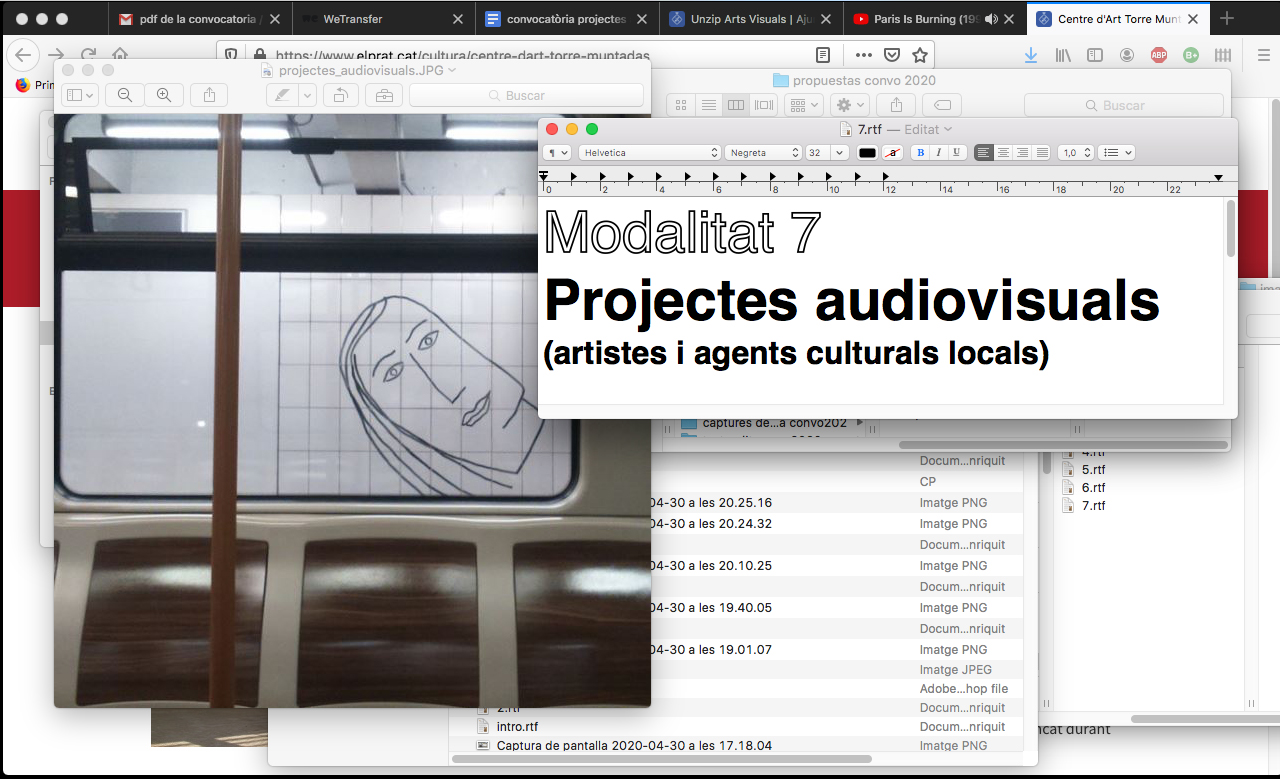
Task: Switch Finder to list view
Action: tap(708, 105)
